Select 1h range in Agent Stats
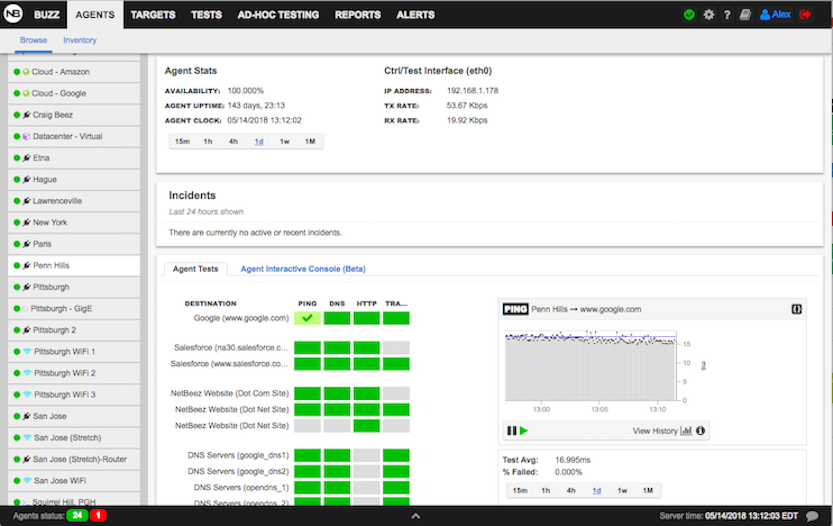Image resolution: width=833 pixels, height=526 pixels. (x=208, y=141)
